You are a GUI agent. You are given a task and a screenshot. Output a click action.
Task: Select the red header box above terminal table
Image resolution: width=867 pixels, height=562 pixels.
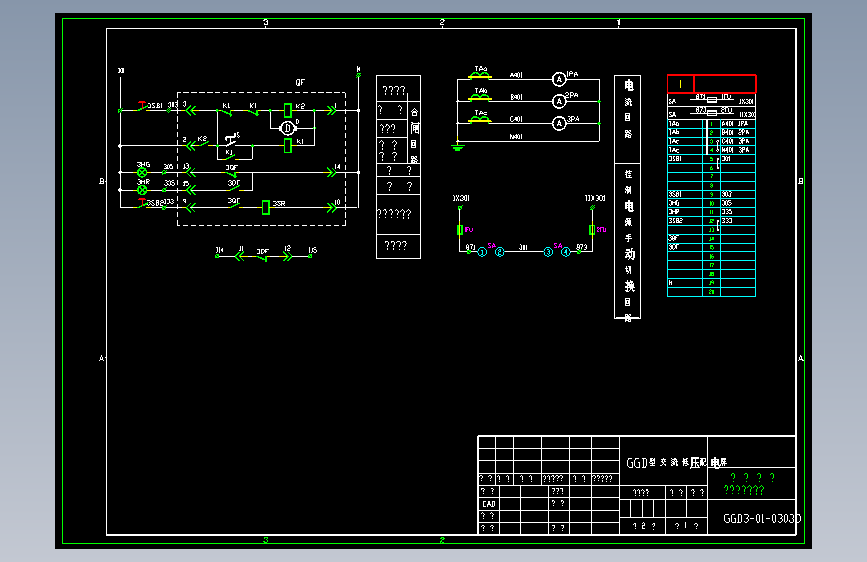(x=712, y=84)
